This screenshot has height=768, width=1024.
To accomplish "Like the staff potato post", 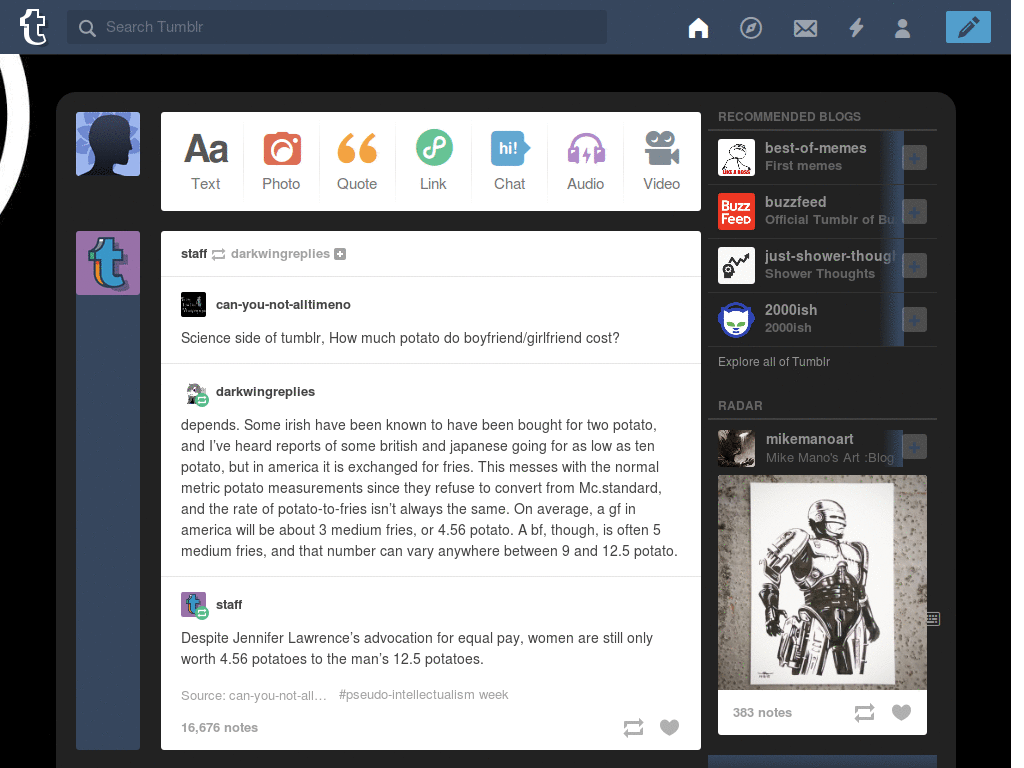I will point(669,727).
